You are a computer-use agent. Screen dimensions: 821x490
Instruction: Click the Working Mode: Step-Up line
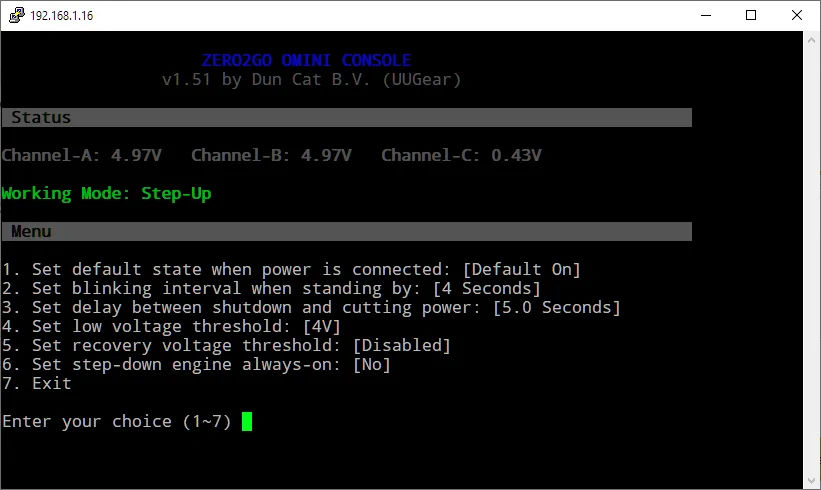106,194
